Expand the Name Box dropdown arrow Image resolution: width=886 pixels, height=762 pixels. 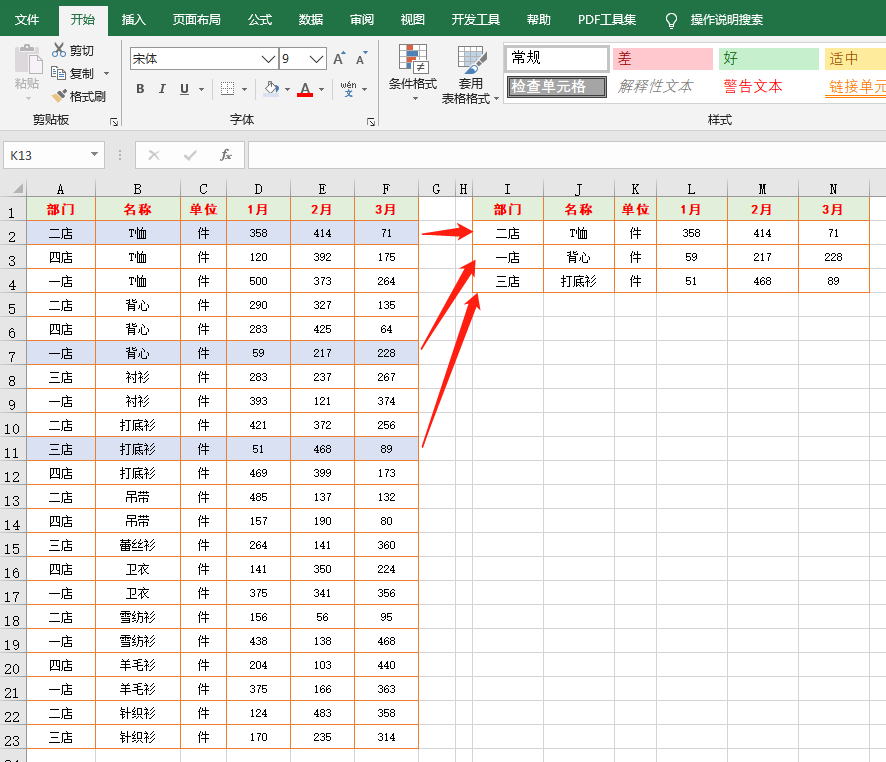pos(94,155)
